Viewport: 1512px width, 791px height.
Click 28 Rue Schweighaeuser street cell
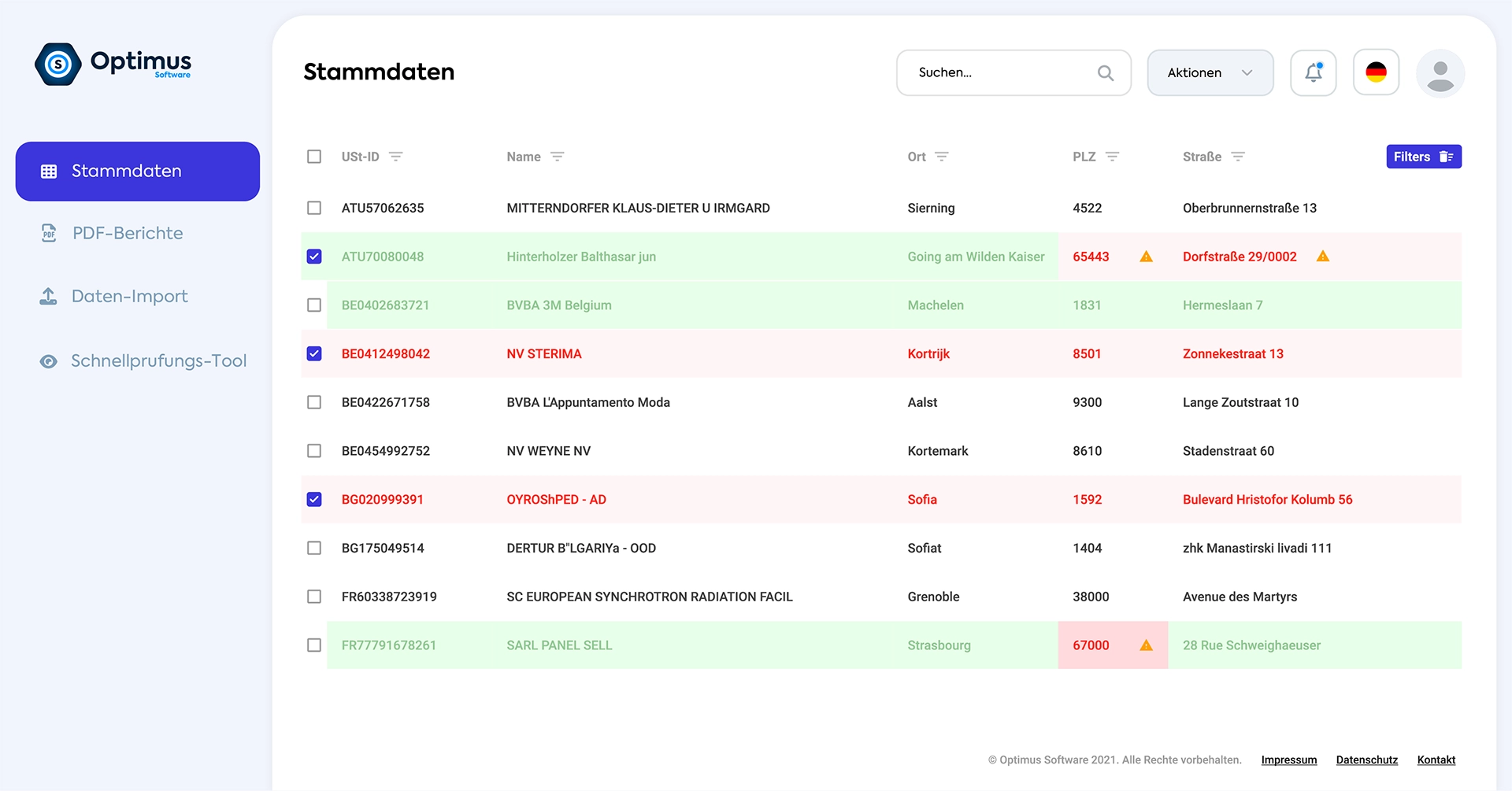1252,645
